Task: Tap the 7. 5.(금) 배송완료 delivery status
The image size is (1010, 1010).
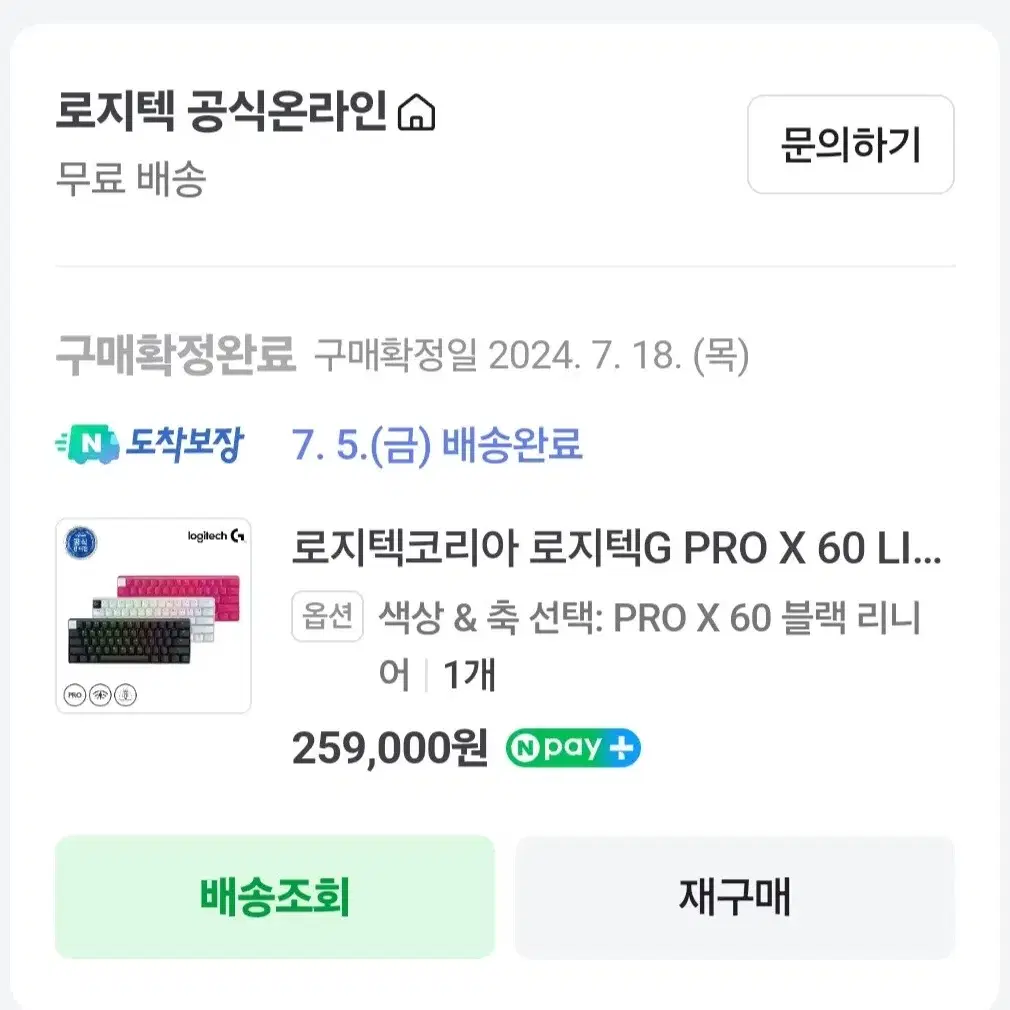Action: click(x=437, y=444)
